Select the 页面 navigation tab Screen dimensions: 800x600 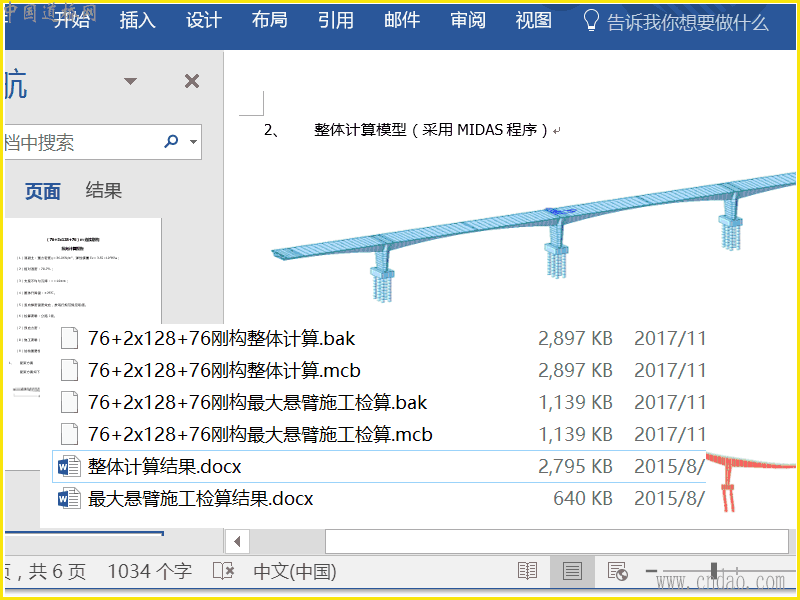[43, 192]
